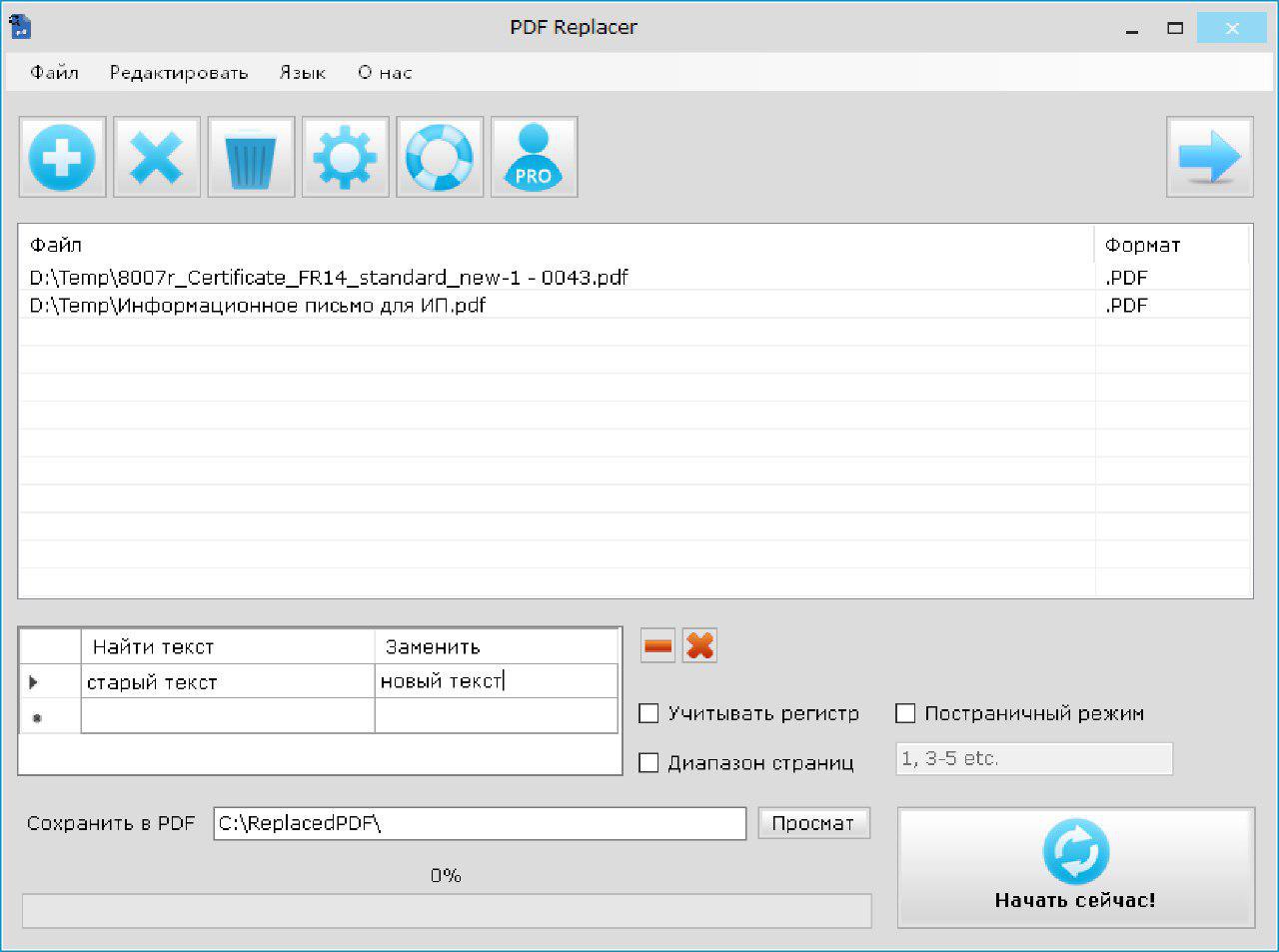The image size is (1279, 952).
Task: Open the Файл menu
Action: (54, 72)
